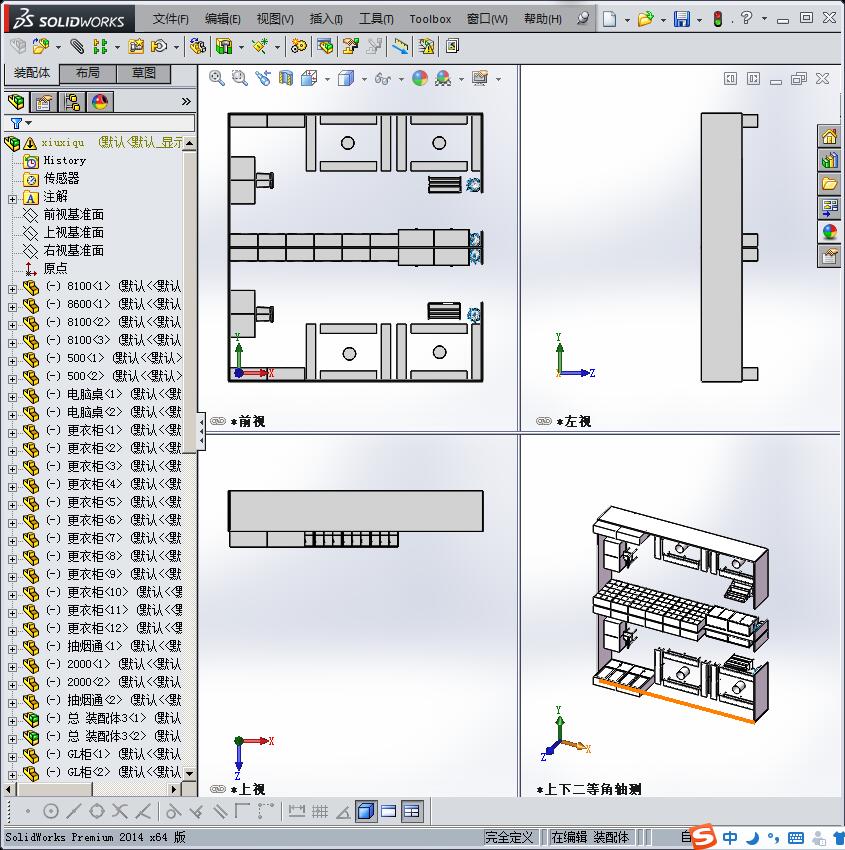Open the PropertyManager tab icon
845x850 pixels.
pyautogui.click(x=44, y=102)
